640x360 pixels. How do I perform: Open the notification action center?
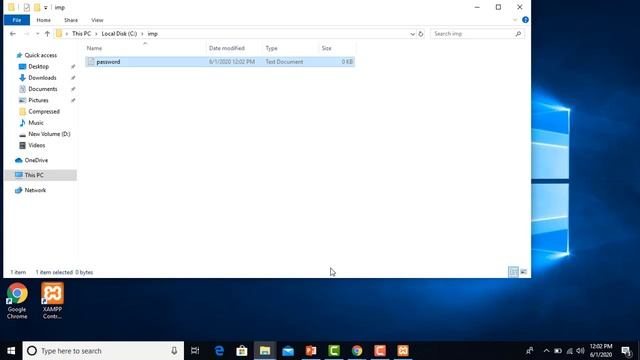pos(626,351)
